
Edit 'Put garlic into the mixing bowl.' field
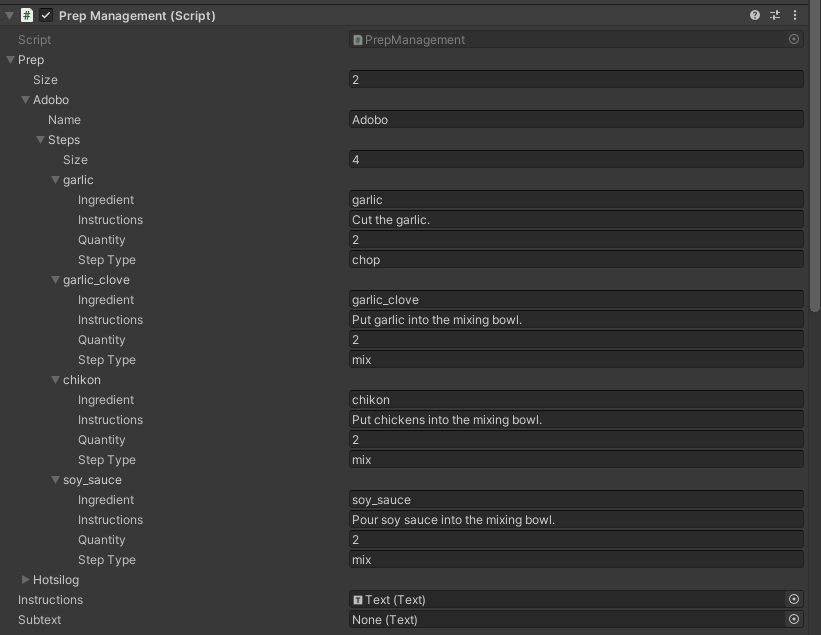pyautogui.click(x=576, y=319)
